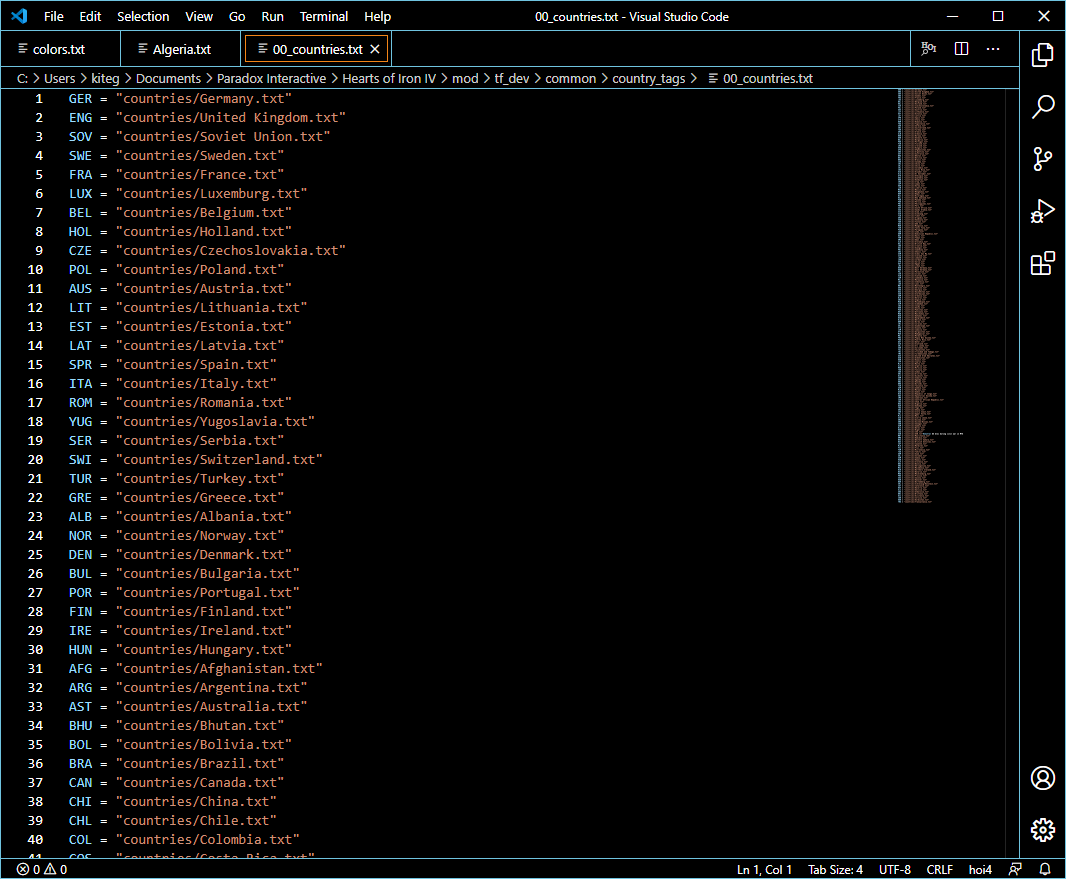This screenshot has height=879, width=1066.
Task: Expand the tf_dev breadcrumb segment
Action: (x=512, y=78)
